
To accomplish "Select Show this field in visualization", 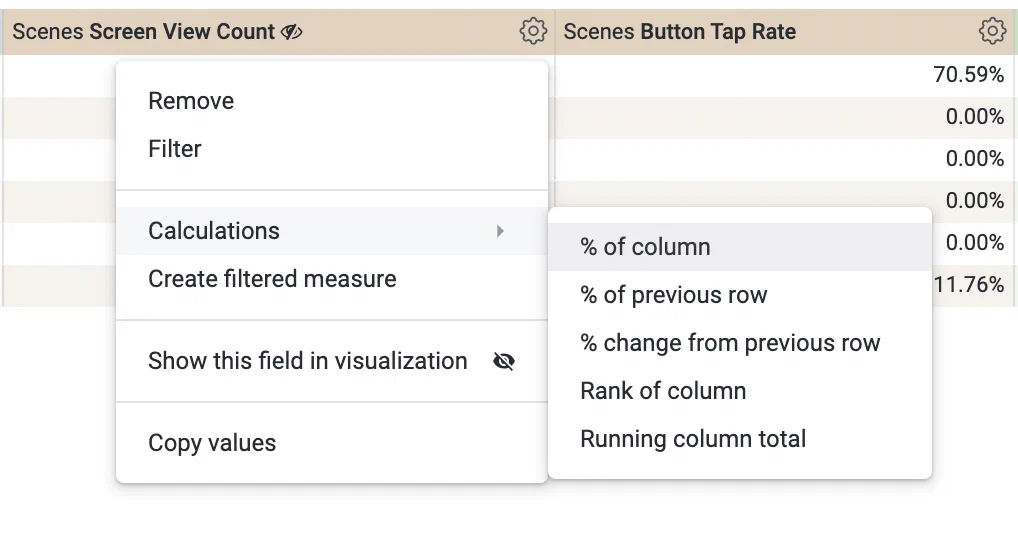I will coord(307,361).
